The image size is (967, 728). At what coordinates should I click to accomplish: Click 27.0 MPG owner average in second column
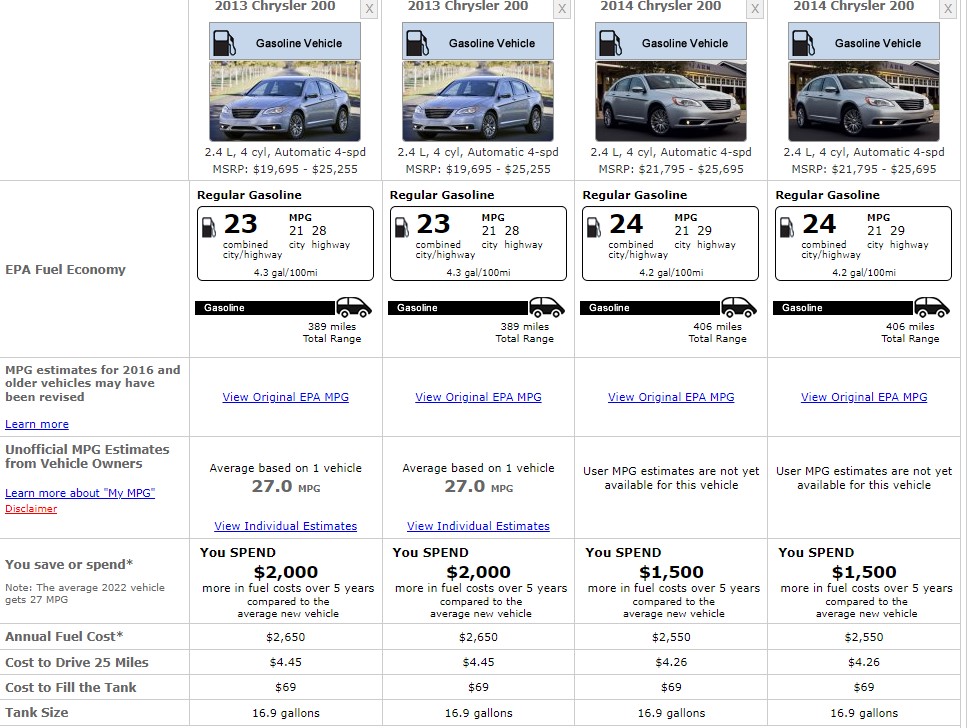(479, 487)
